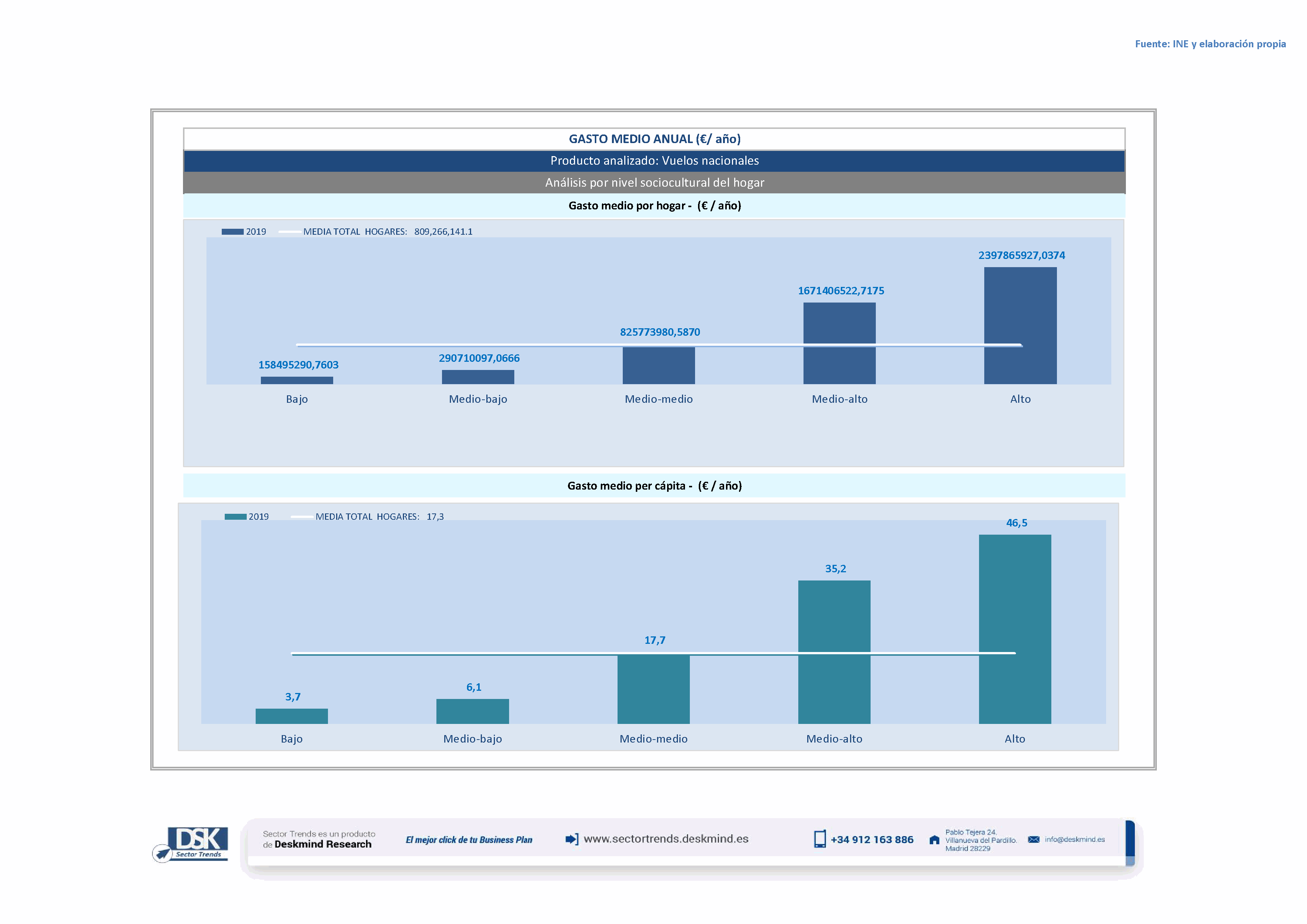Click the teal 2019 legend marker
The image size is (1307, 924).
click(235, 517)
